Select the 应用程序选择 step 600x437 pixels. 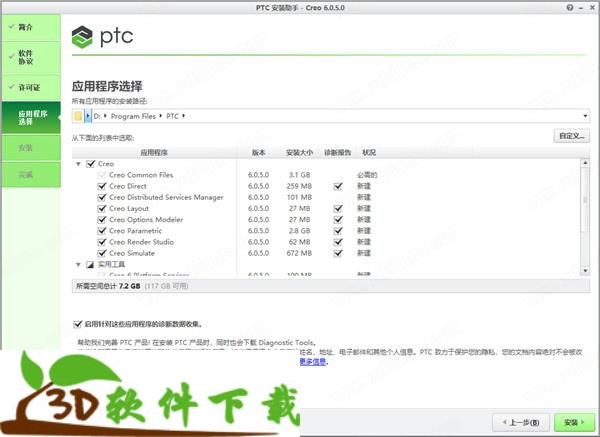[x=31, y=117]
